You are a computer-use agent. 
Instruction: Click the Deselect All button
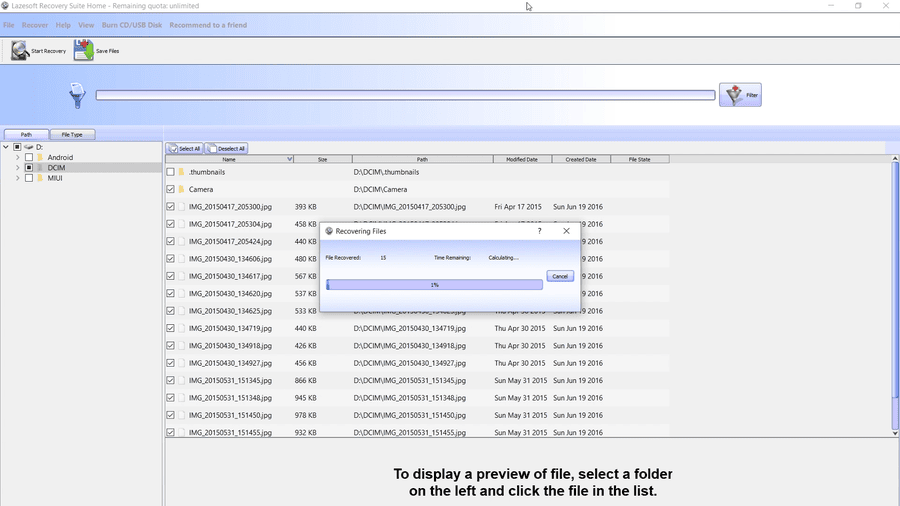(x=226, y=148)
